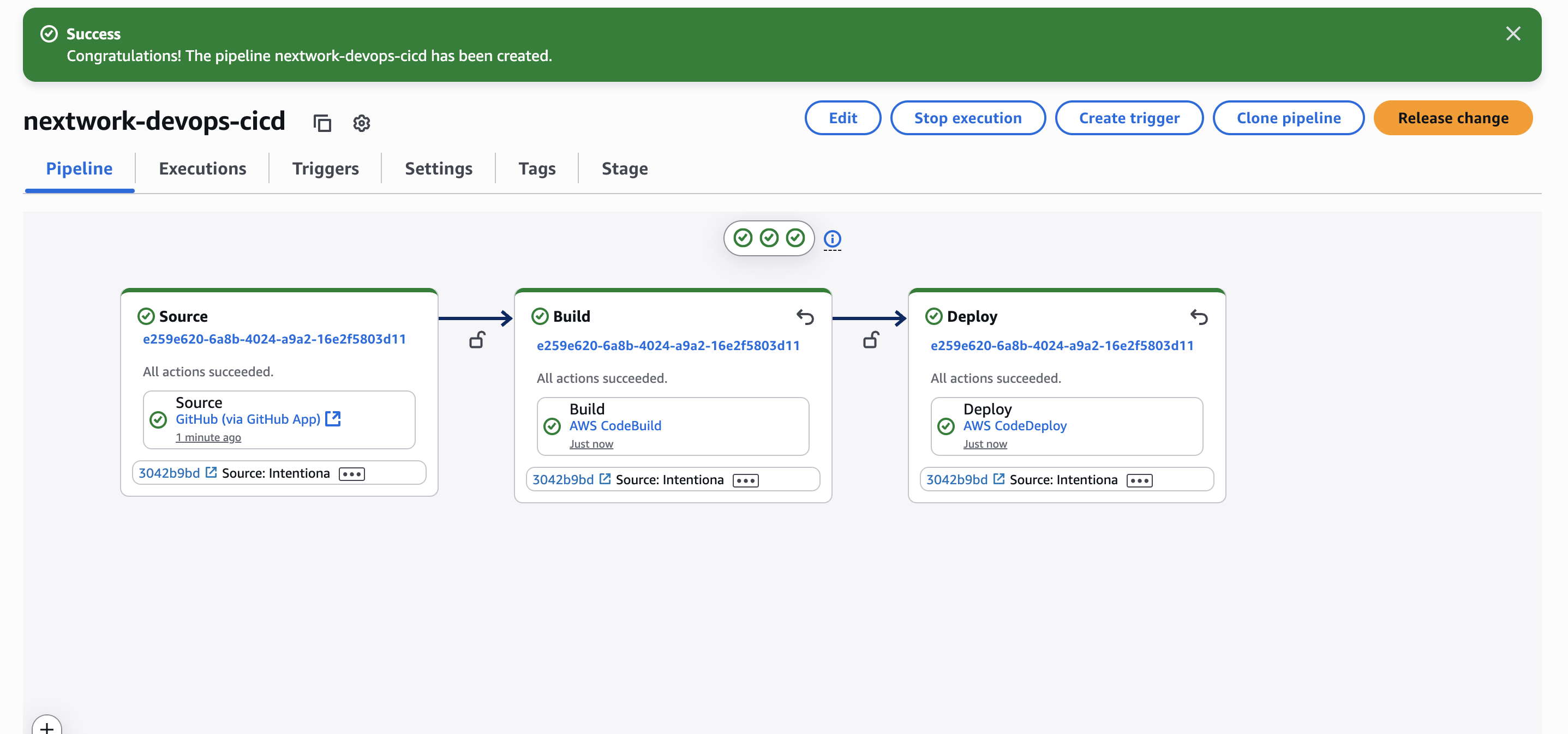Click the info icon beside the status pills
The width and height of the screenshot is (1568, 734).
pos(832,239)
